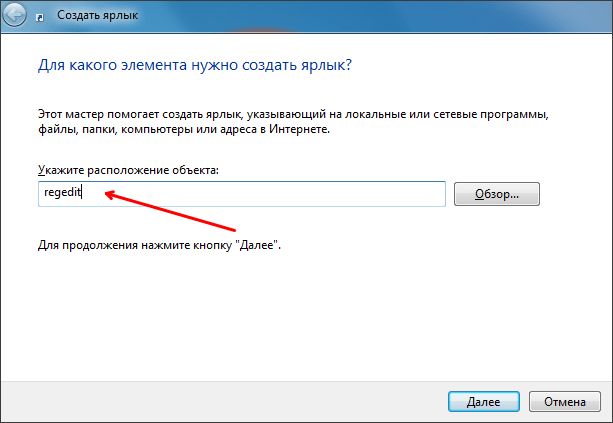Go back with the round arrow button

tap(14, 15)
